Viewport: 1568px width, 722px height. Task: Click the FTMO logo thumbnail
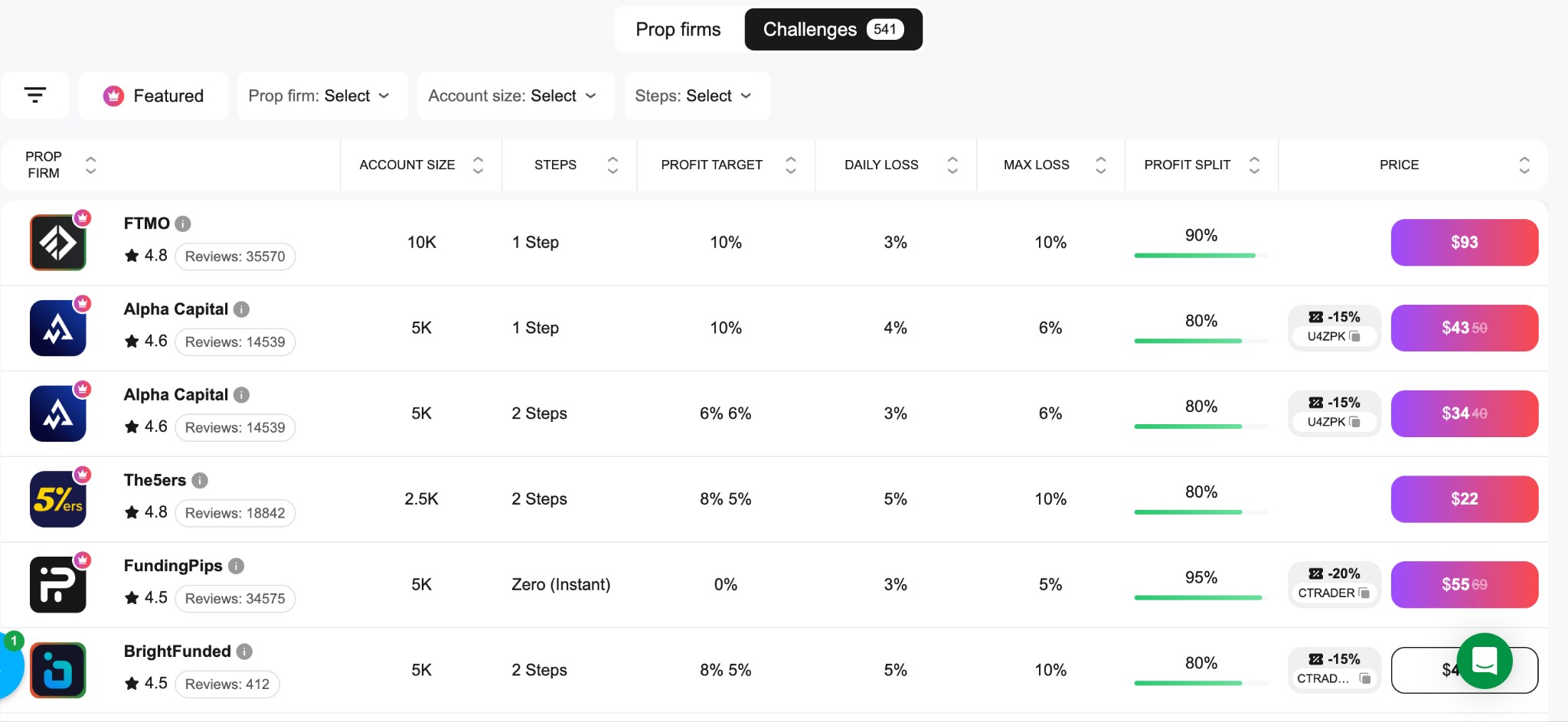coord(58,243)
